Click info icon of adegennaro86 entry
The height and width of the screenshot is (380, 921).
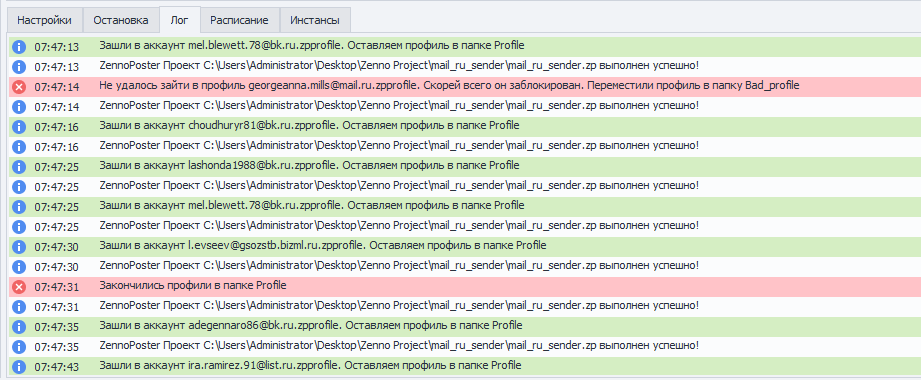19,327
